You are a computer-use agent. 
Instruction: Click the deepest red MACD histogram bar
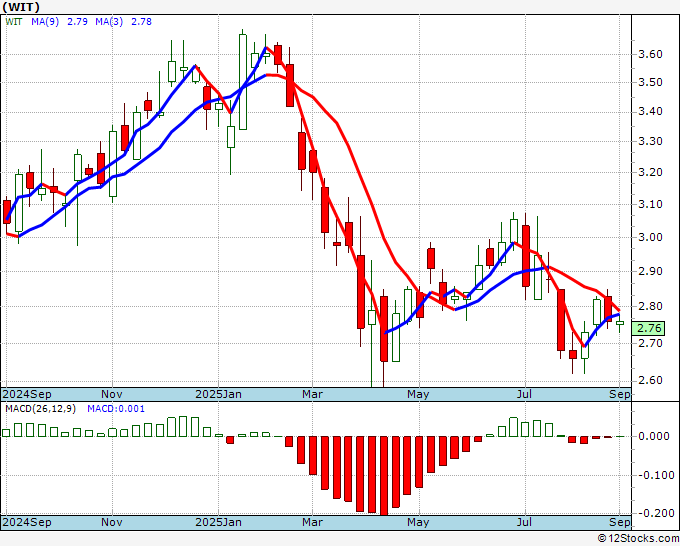click(384, 476)
